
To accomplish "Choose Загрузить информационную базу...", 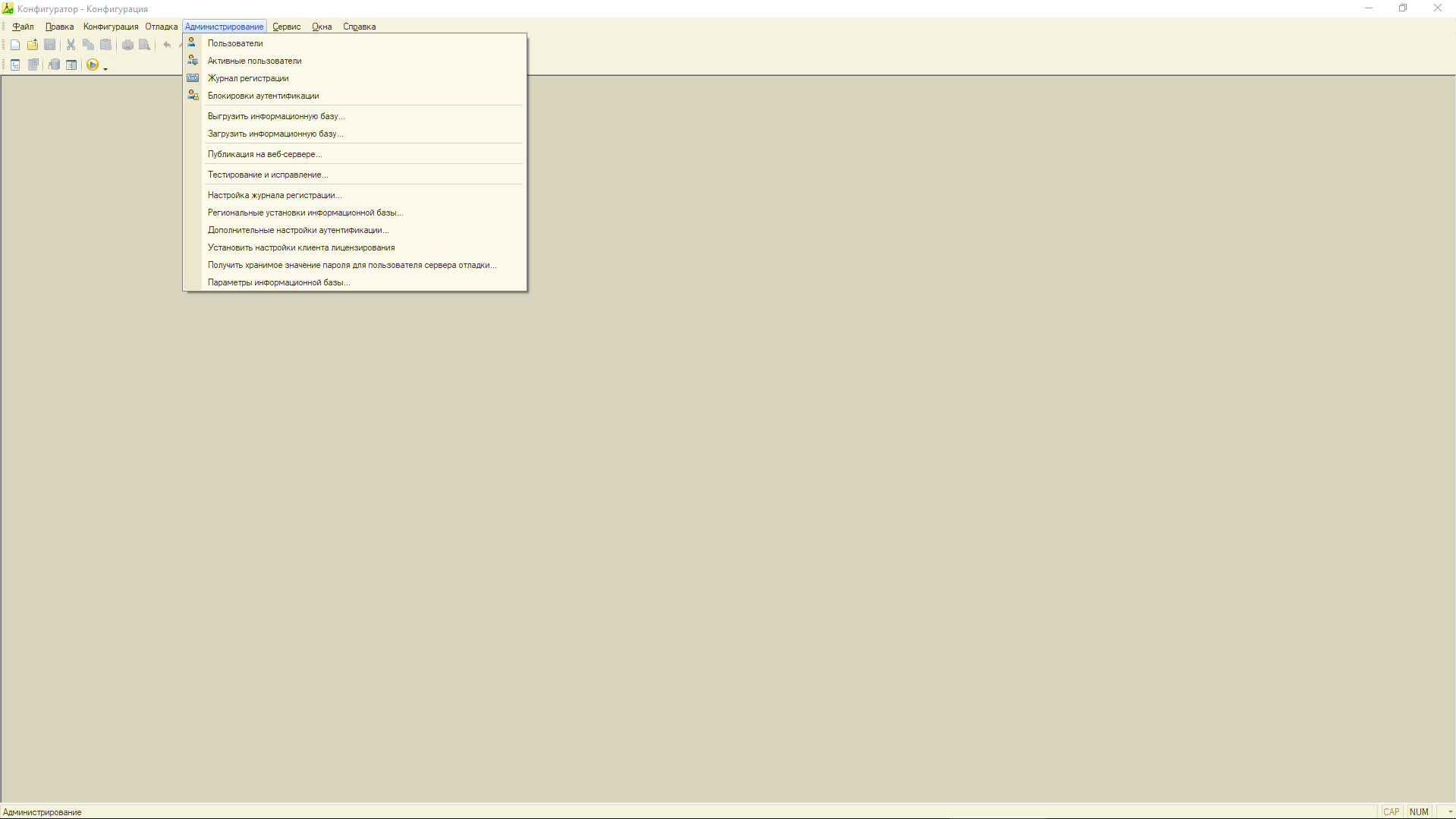I will pyautogui.click(x=355, y=134).
